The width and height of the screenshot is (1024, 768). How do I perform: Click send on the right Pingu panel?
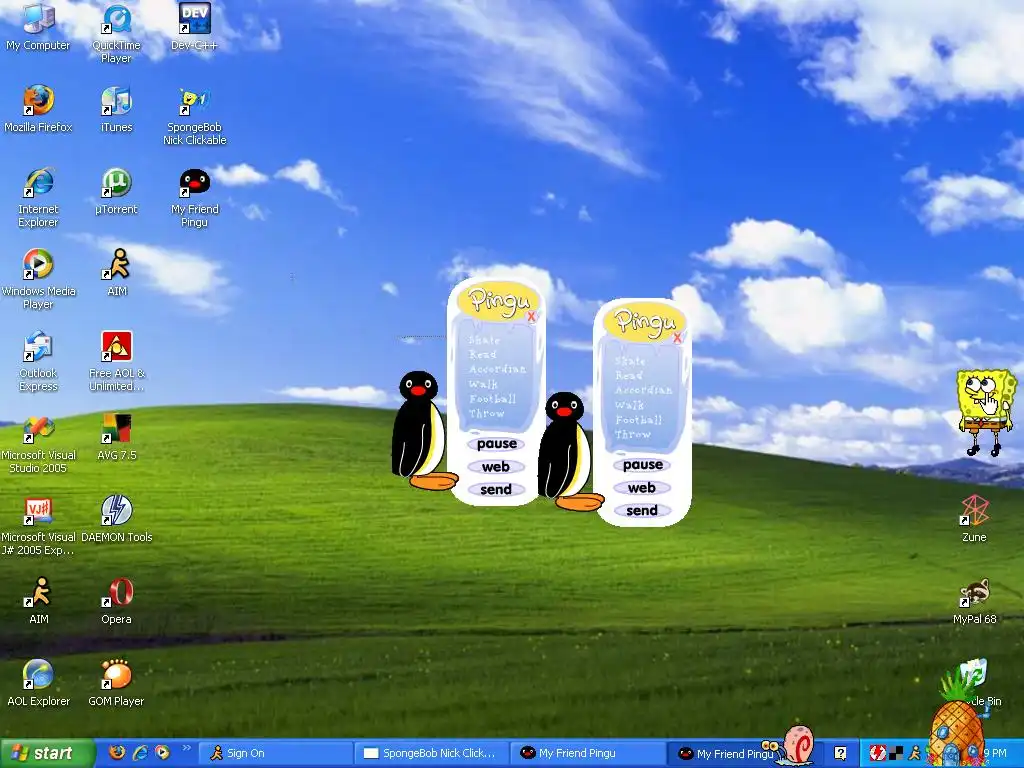point(643,511)
